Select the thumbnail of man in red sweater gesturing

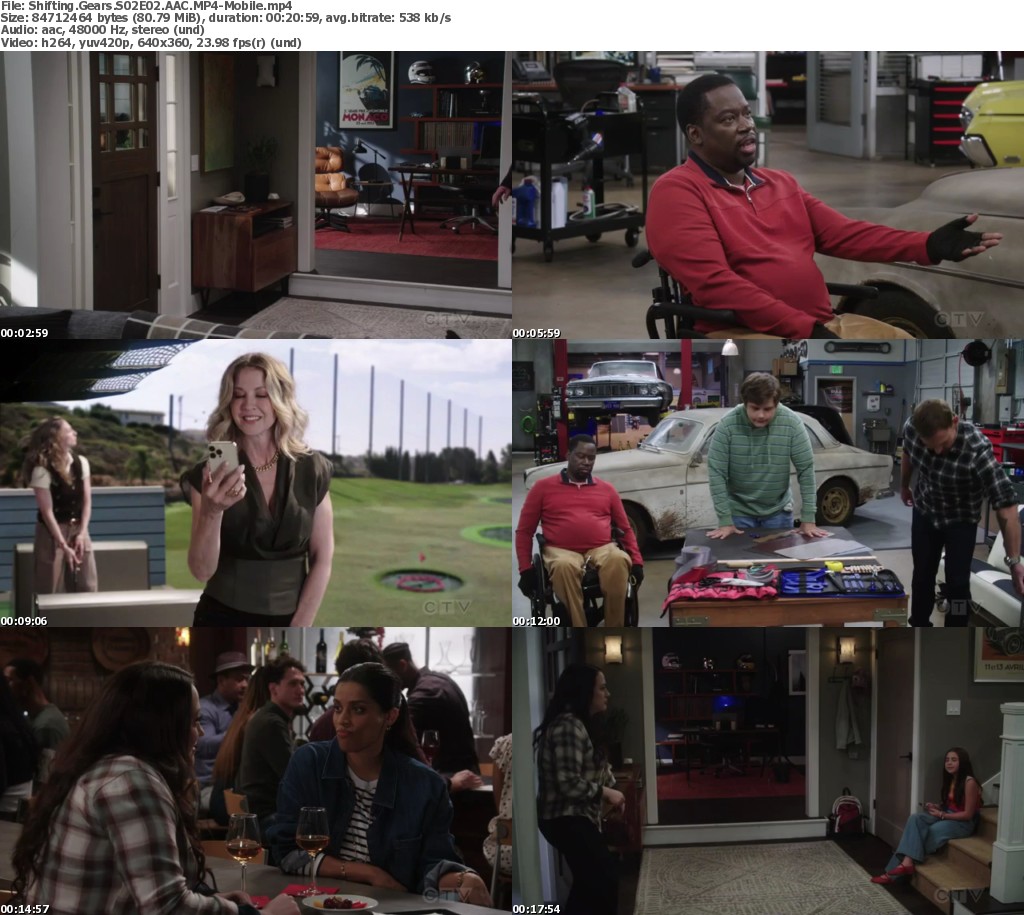pos(768,195)
